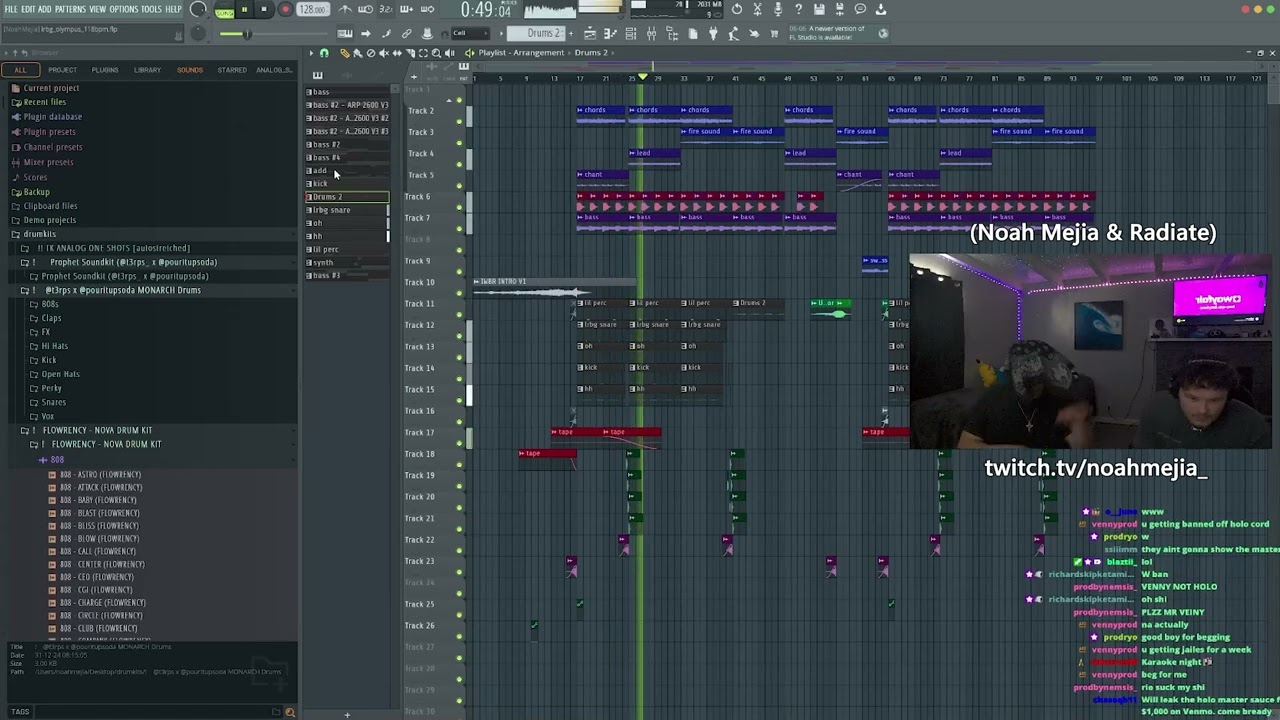
Task: Open the OPTIONS menu
Action: [x=124, y=9]
